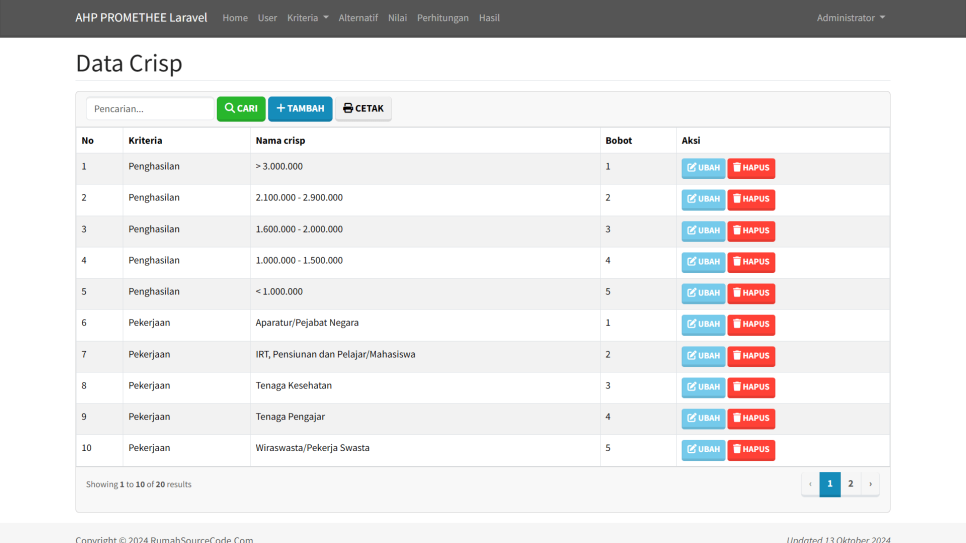
Task: Edit the Wiraswasta/Pekerja Swasta entry
Action: point(703,449)
